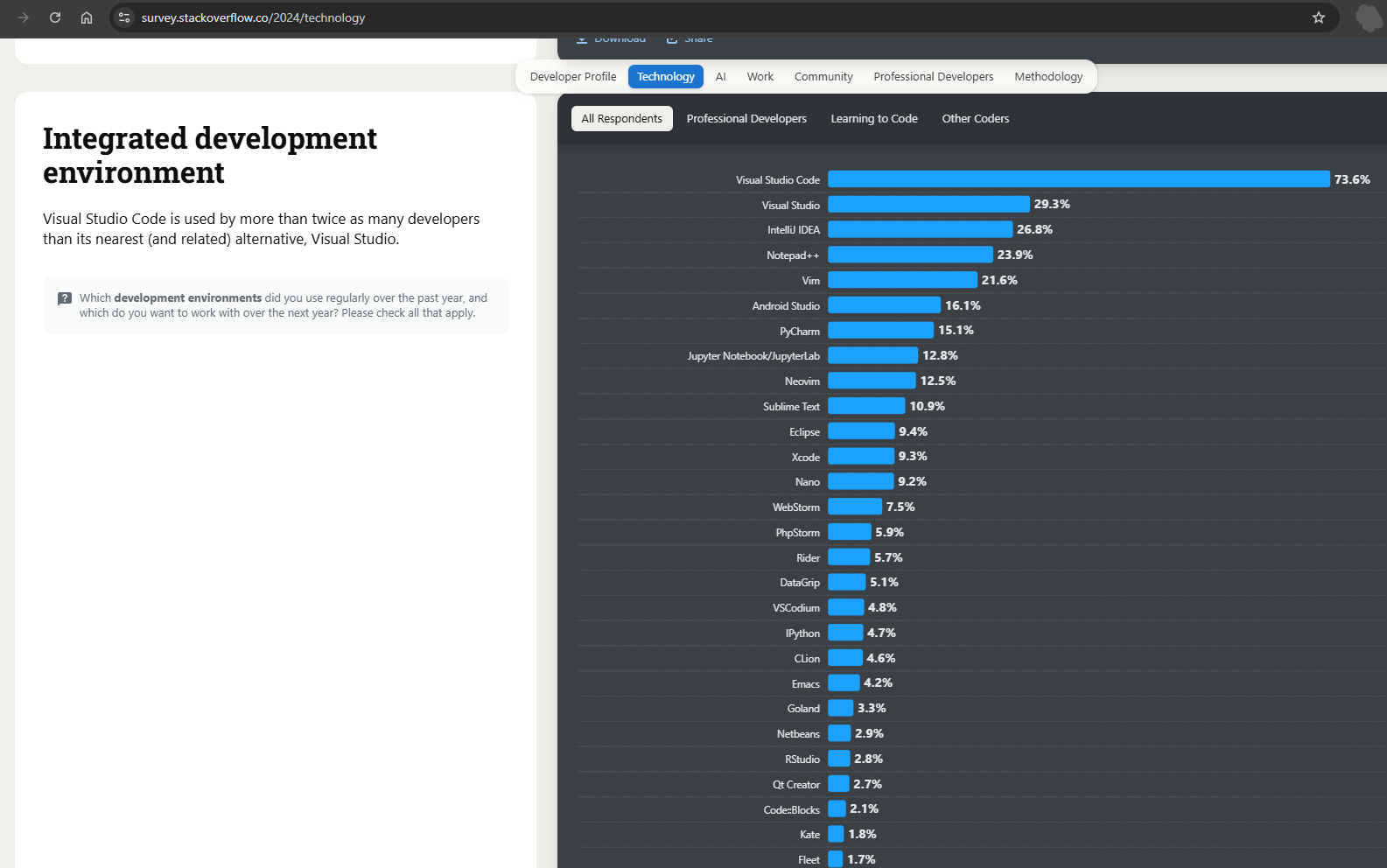Click the RStudio label

click(x=802, y=759)
